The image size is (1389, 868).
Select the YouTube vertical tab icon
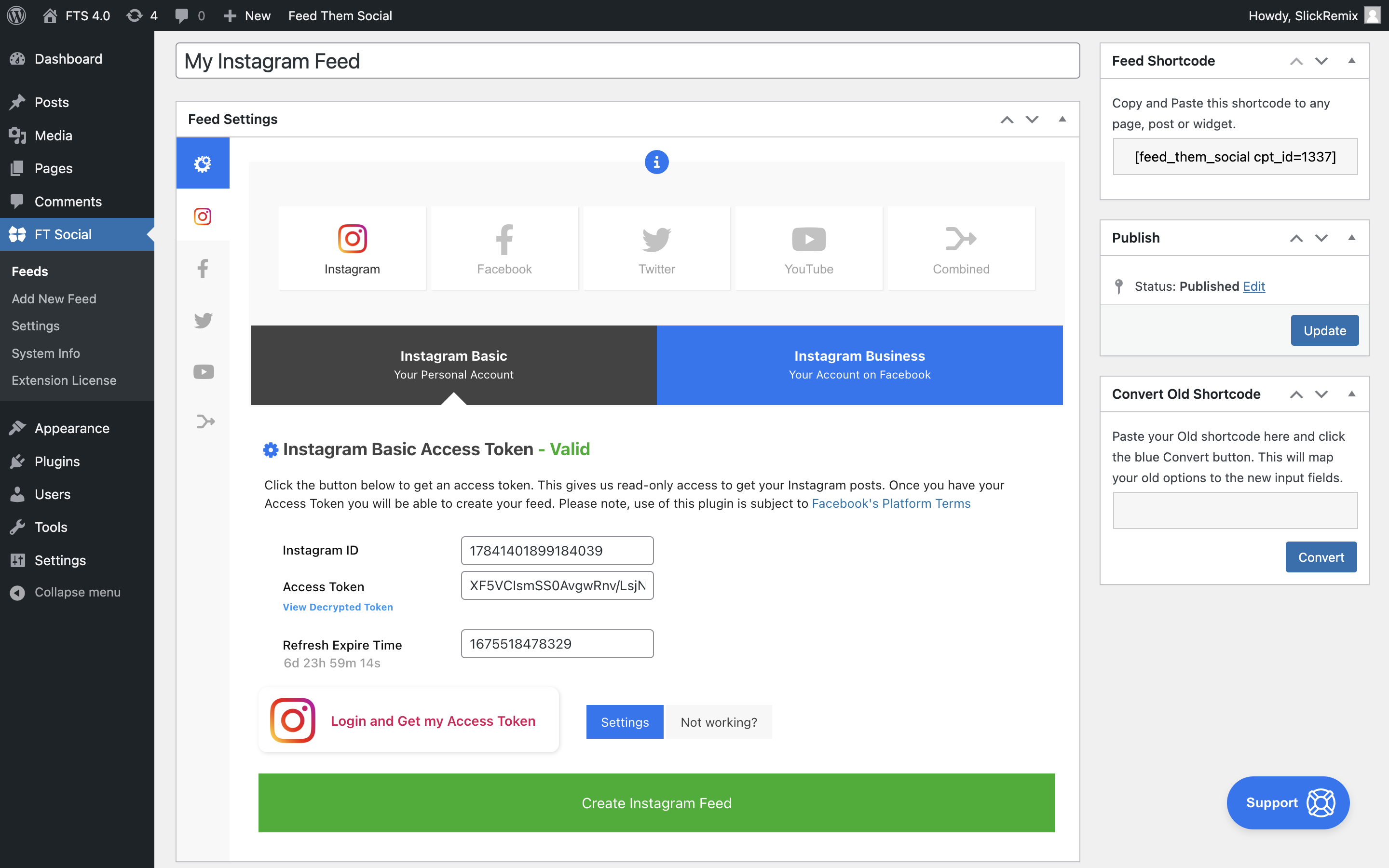coord(203,371)
